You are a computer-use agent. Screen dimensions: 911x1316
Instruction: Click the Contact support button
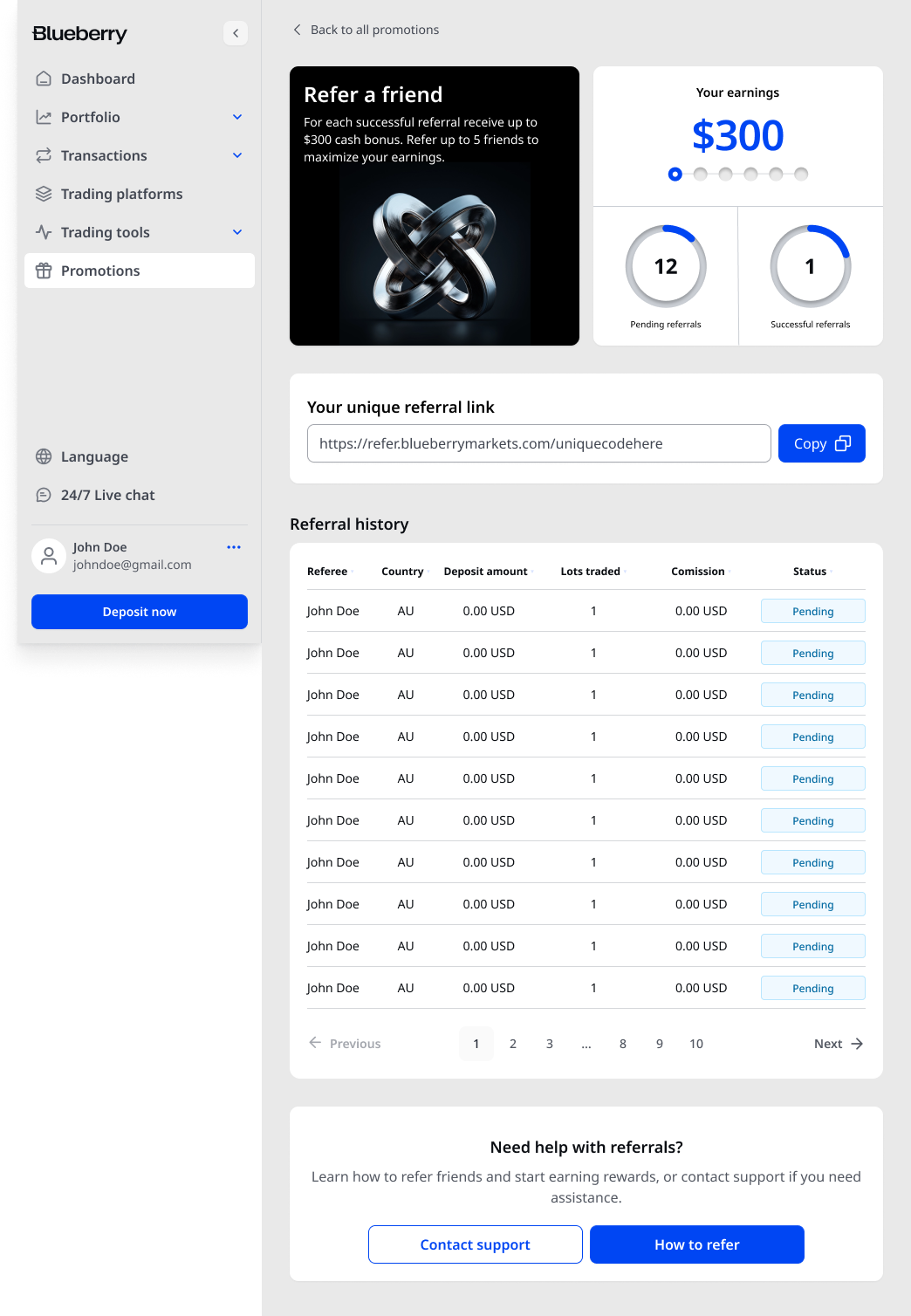tap(476, 1244)
